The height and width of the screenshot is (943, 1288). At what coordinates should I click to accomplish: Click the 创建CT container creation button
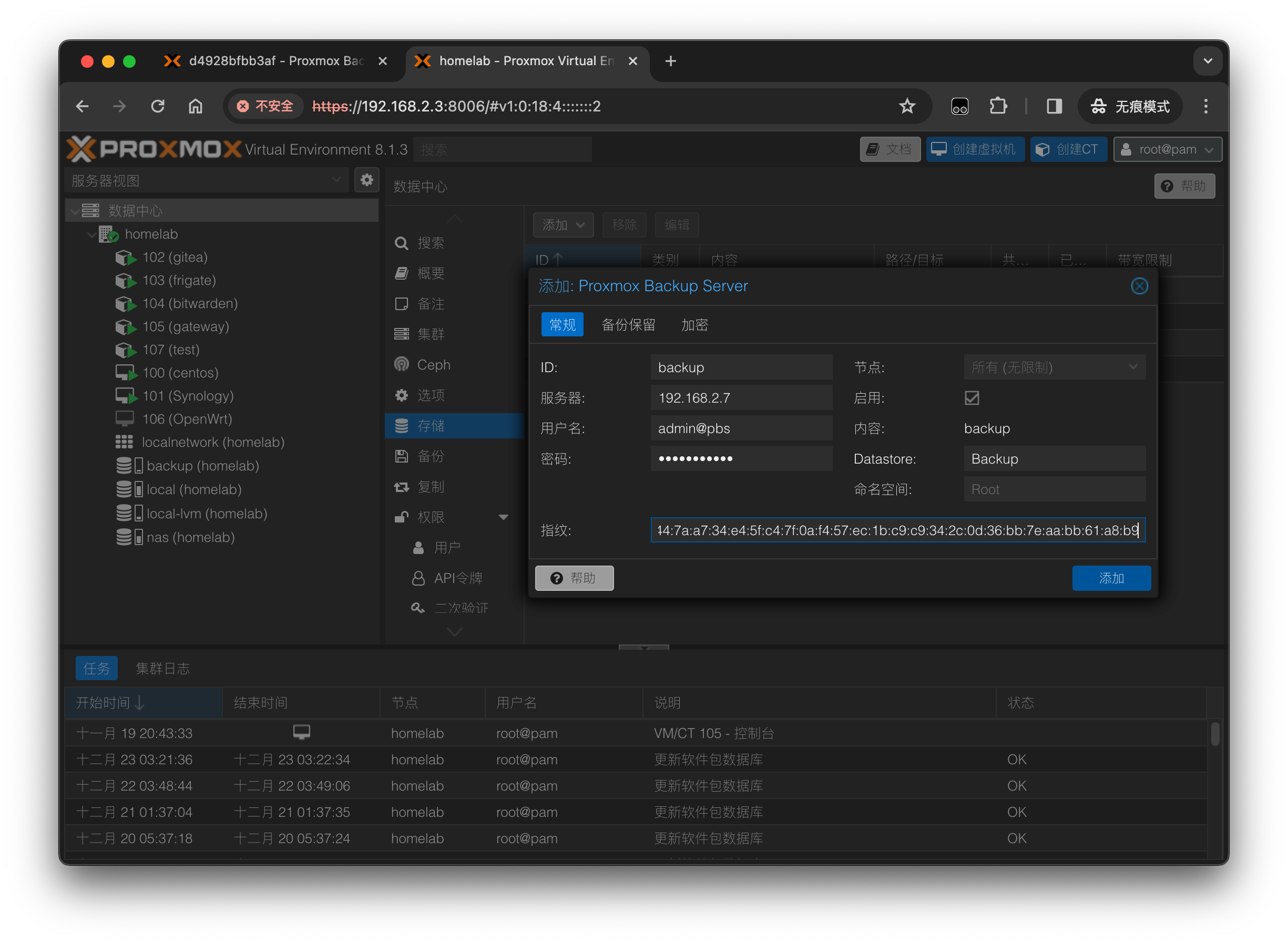1068,149
